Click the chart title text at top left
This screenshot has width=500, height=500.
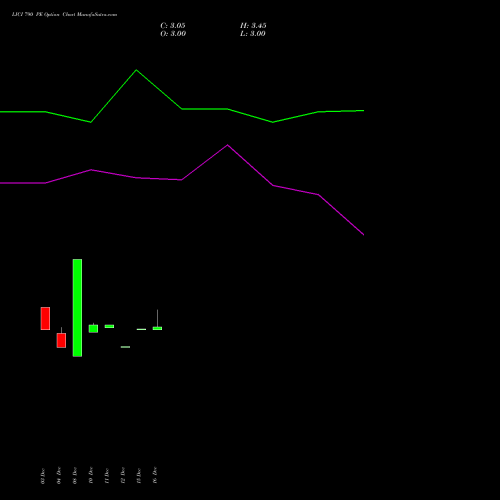(x=64, y=14)
